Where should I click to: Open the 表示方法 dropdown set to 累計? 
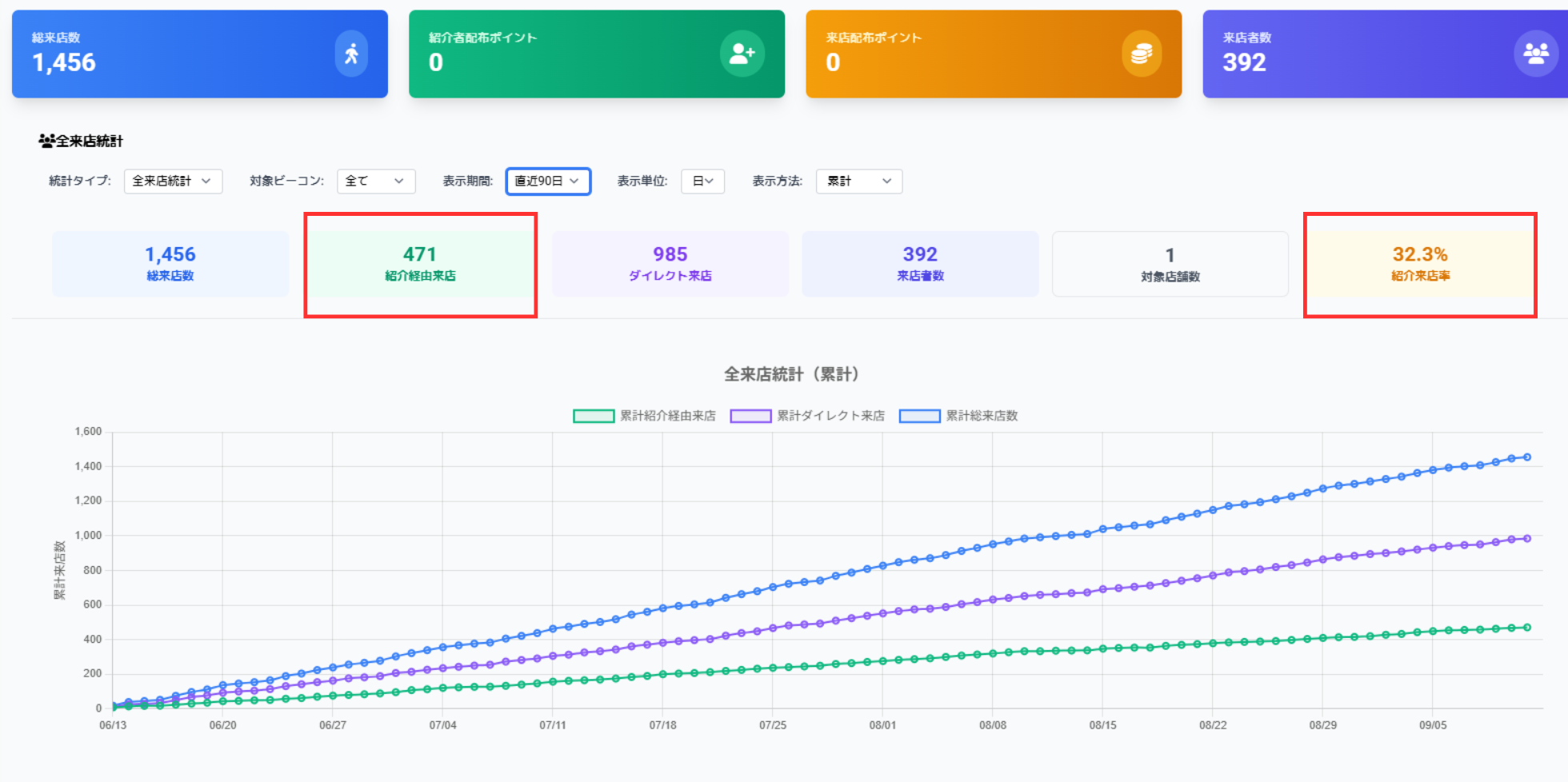pos(858,182)
